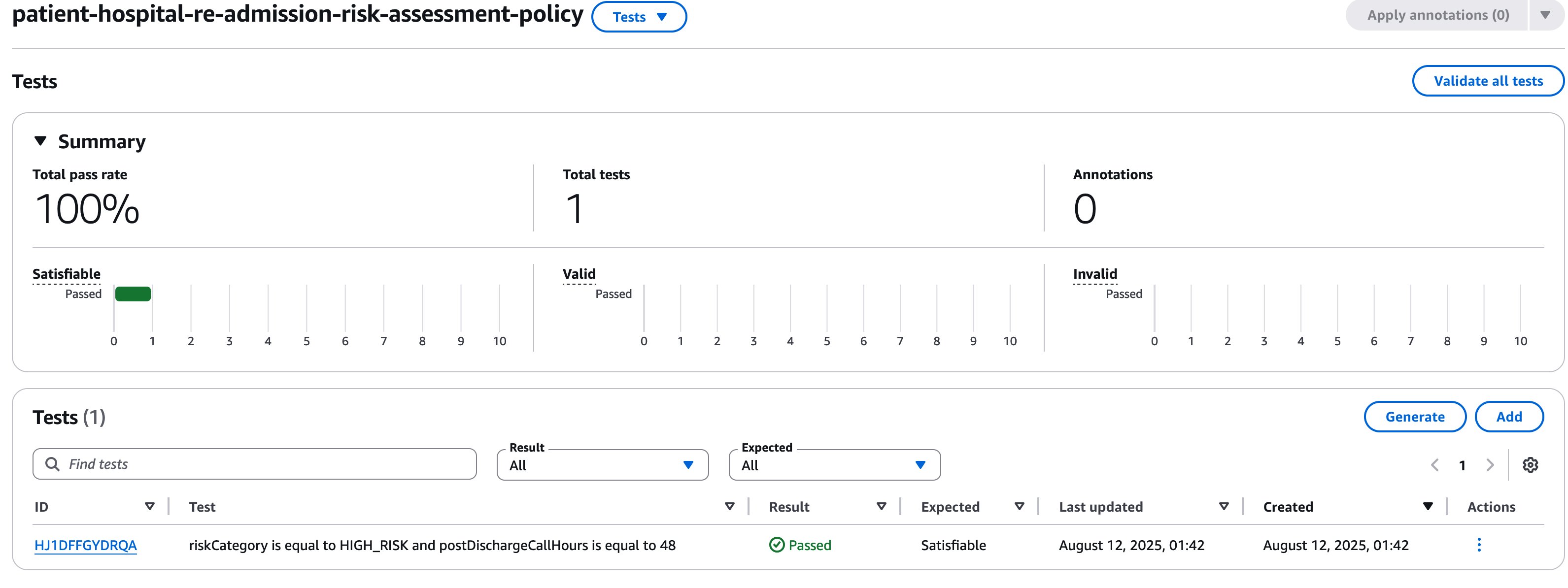Sort by Test column arrow

coord(729,507)
